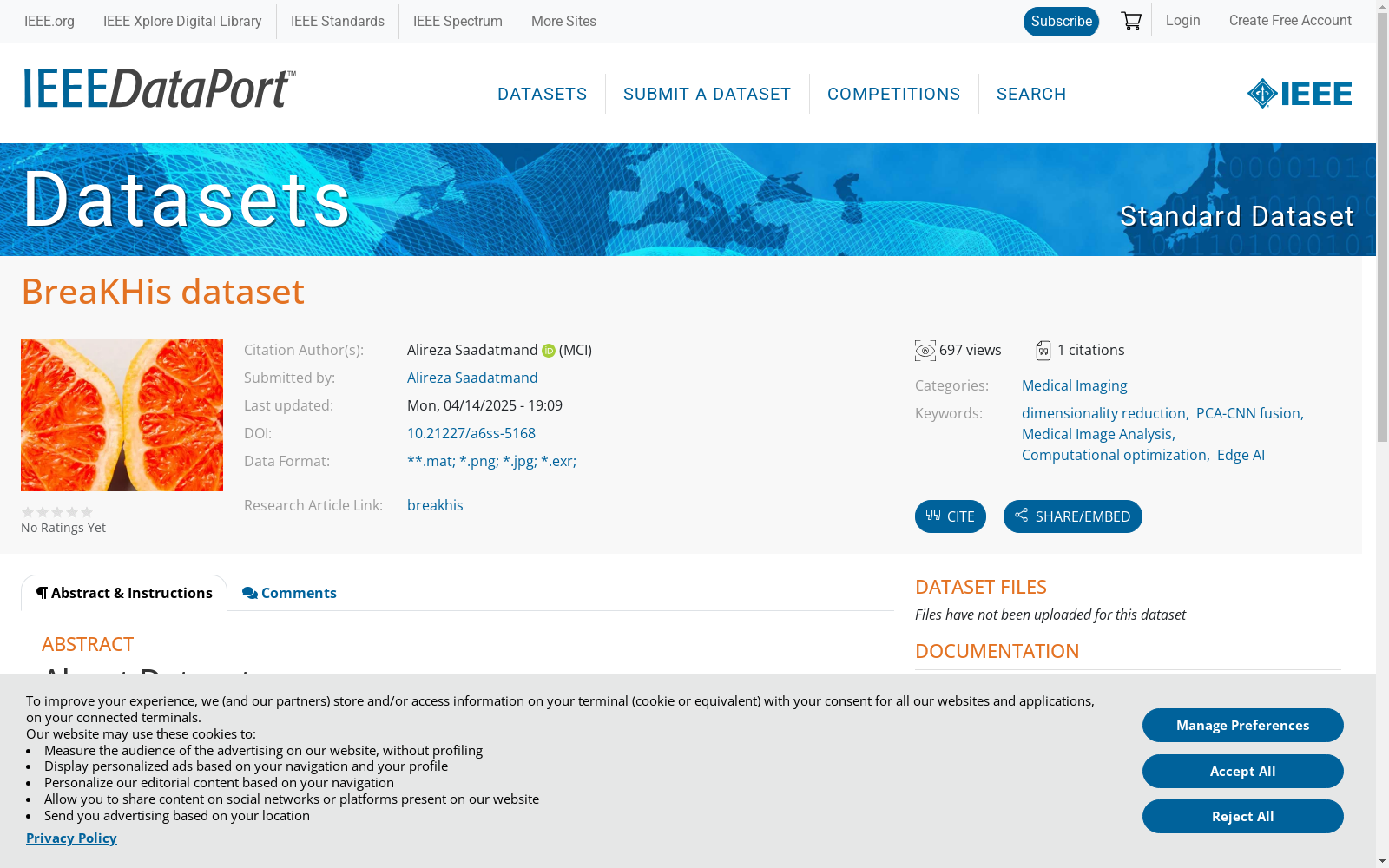Accept all cookies
Viewport: 1389px width, 868px height.
tap(1243, 772)
